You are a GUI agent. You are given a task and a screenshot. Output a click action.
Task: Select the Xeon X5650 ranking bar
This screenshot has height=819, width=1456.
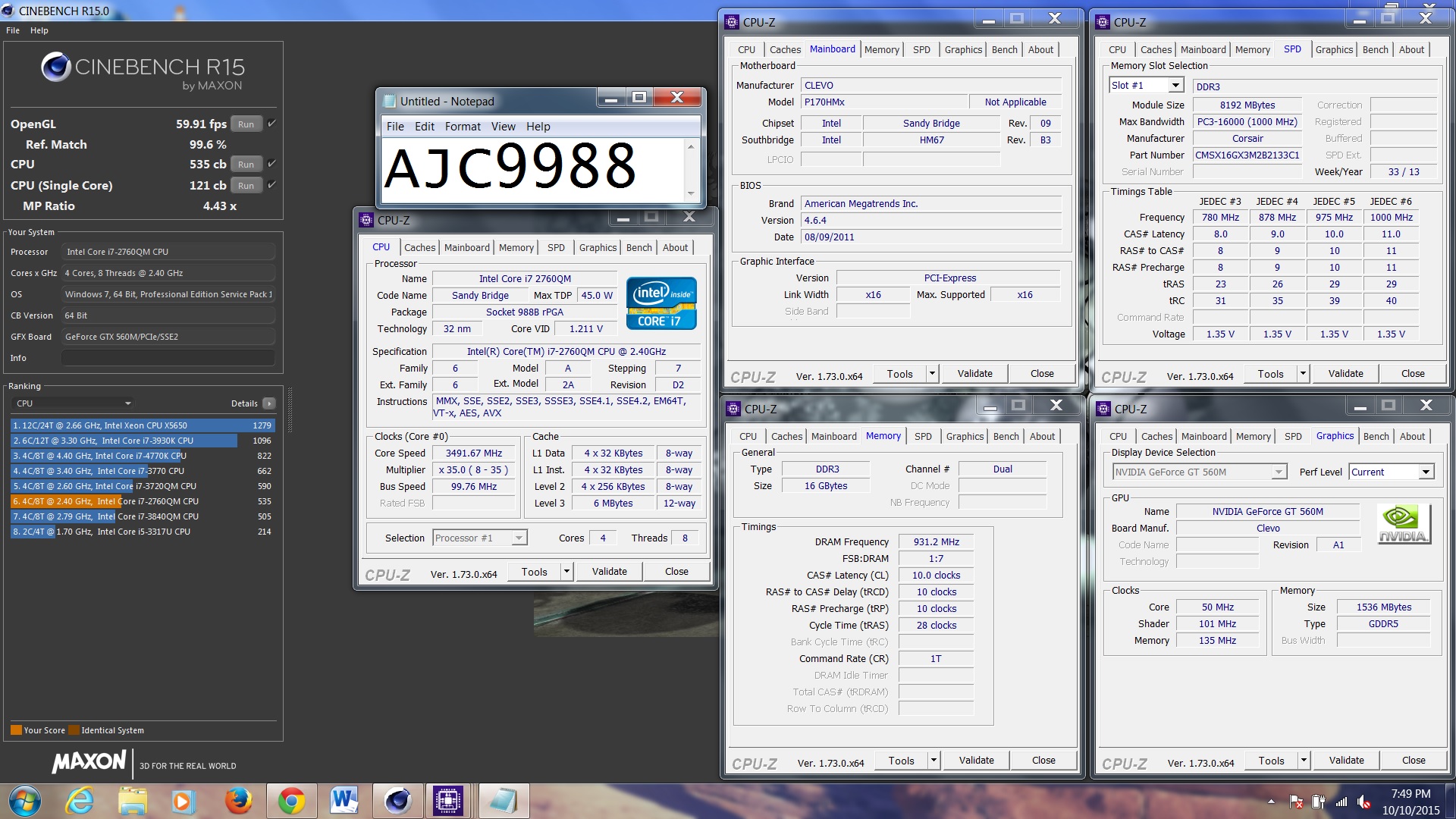pyautogui.click(x=143, y=425)
